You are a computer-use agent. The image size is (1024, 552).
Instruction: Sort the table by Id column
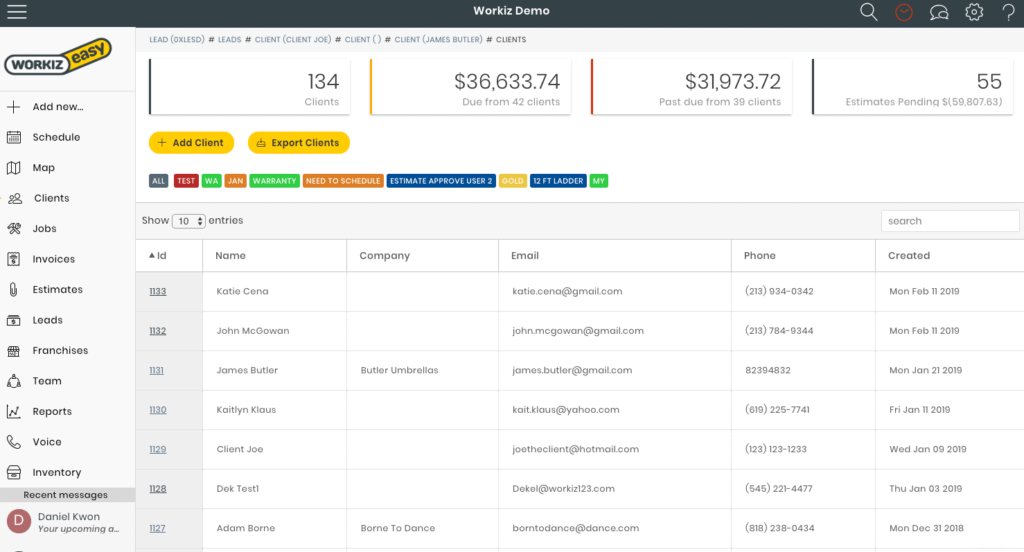[x=158, y=256]
